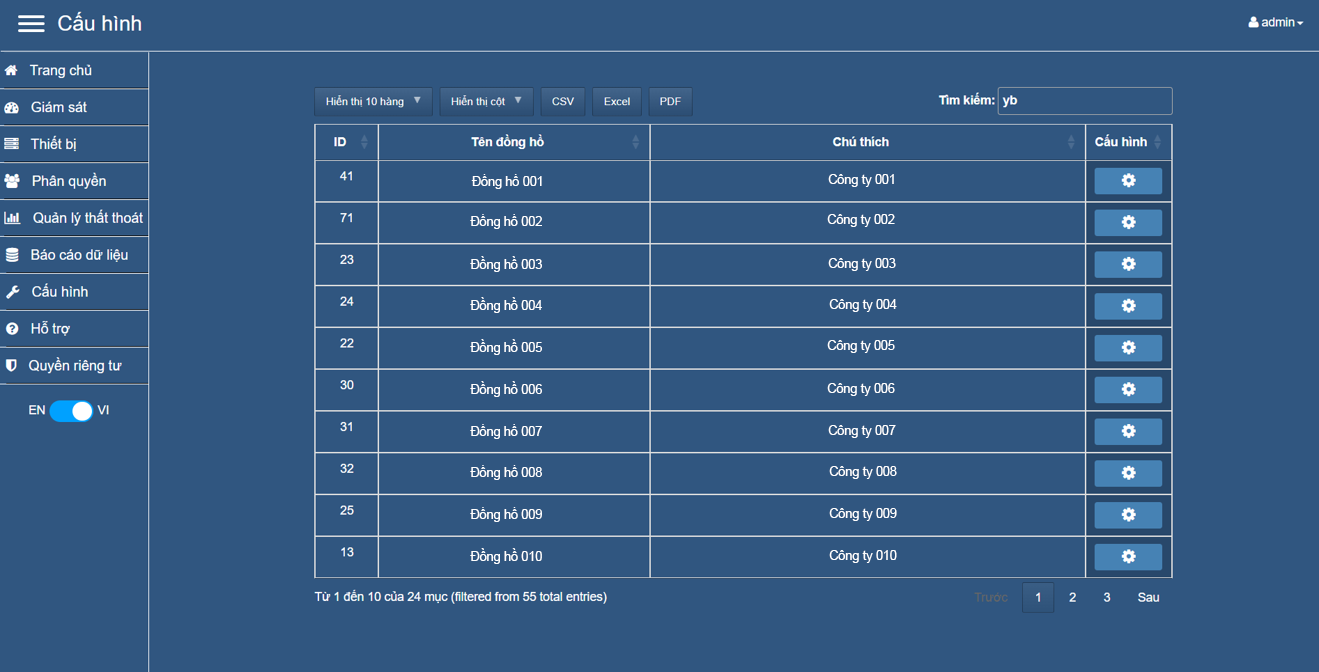Export table using the PDF button
1319x672 pixels.
tap(670, 101)
